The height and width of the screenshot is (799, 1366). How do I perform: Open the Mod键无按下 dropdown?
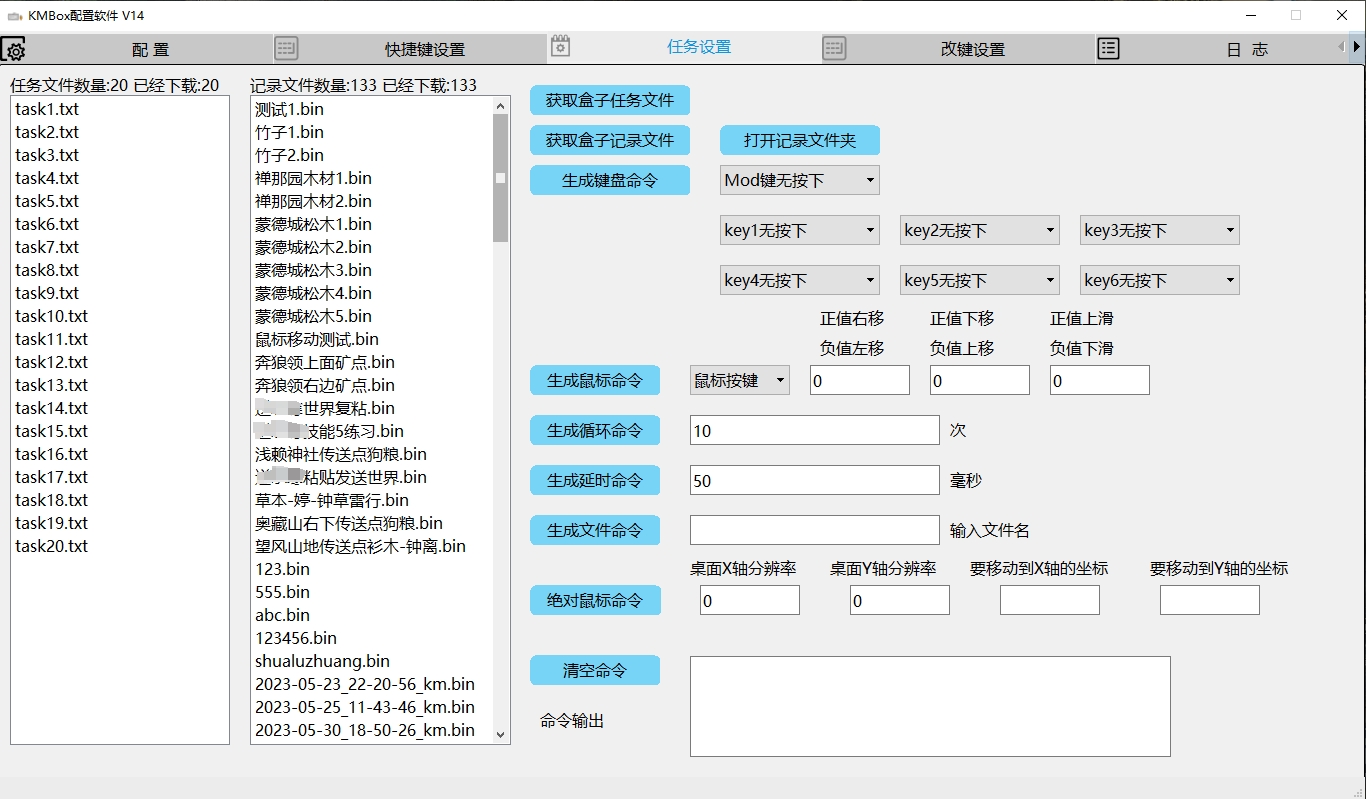pos(800,180)
